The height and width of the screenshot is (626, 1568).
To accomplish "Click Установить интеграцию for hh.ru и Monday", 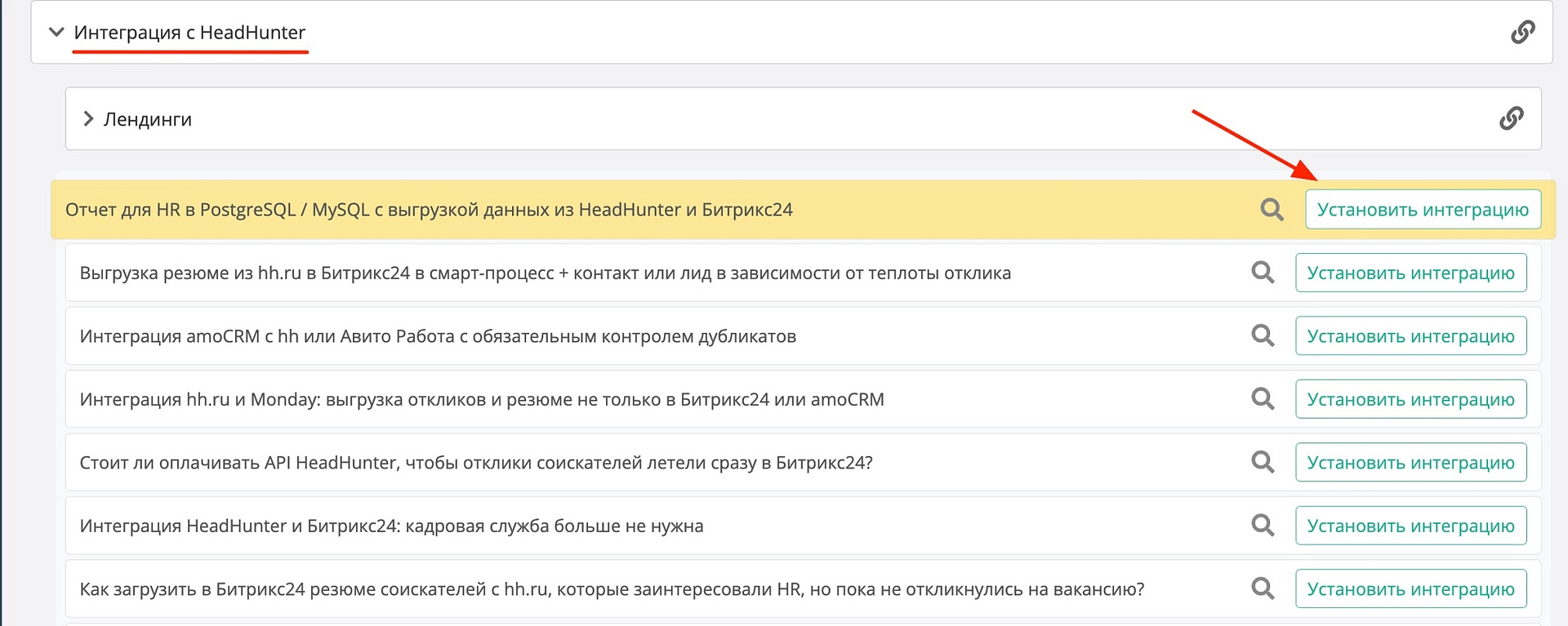I will coord(1410,399).
